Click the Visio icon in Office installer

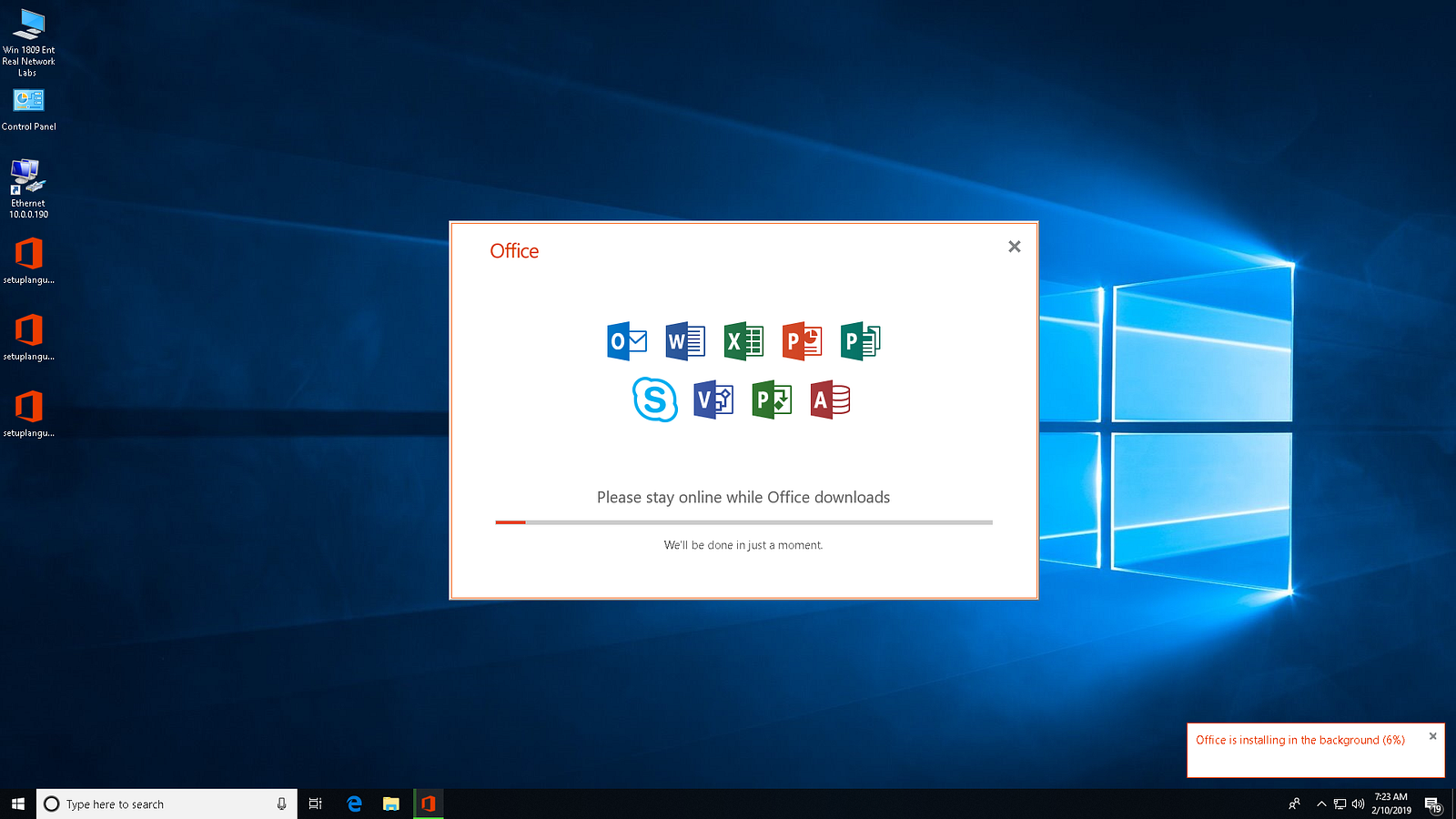pyautogui.click(x=713, y=399)
